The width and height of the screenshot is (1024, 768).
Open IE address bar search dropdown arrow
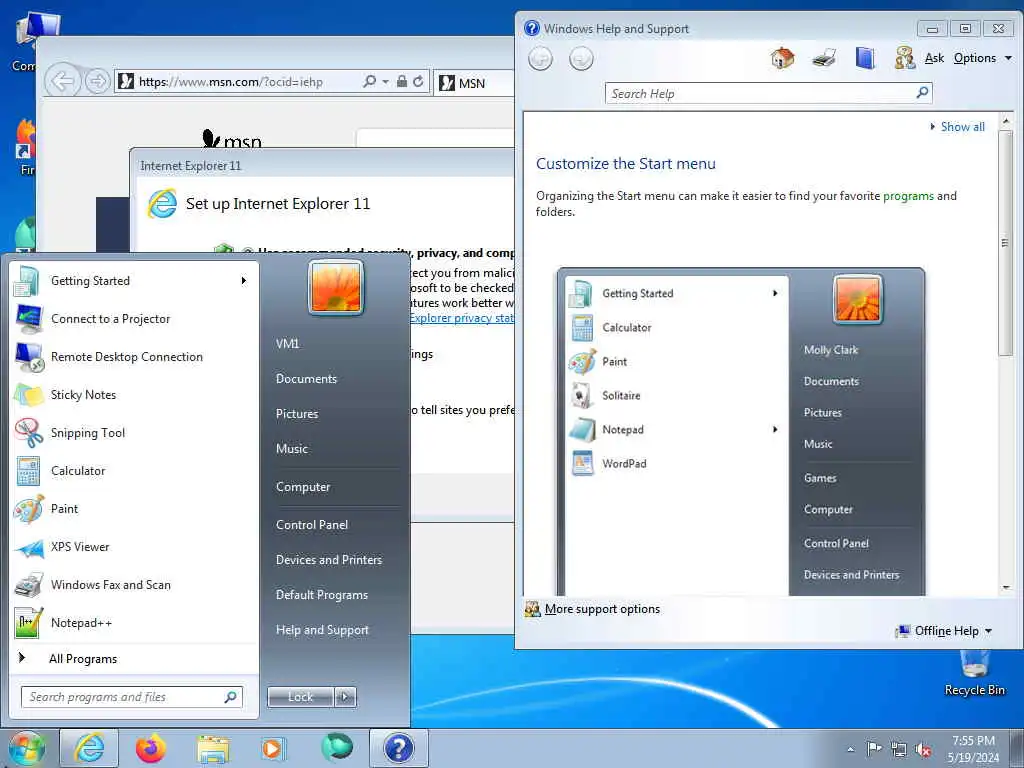(385, 82)
